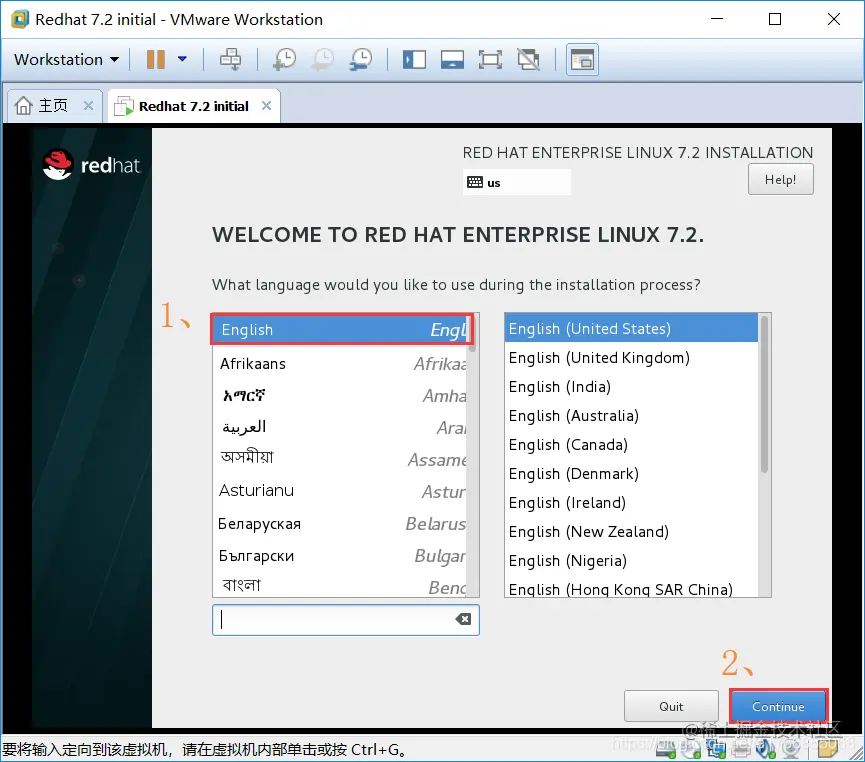Select Asturianu in the language list
Viewport: 865px width, 762px height.
point(341,491)
